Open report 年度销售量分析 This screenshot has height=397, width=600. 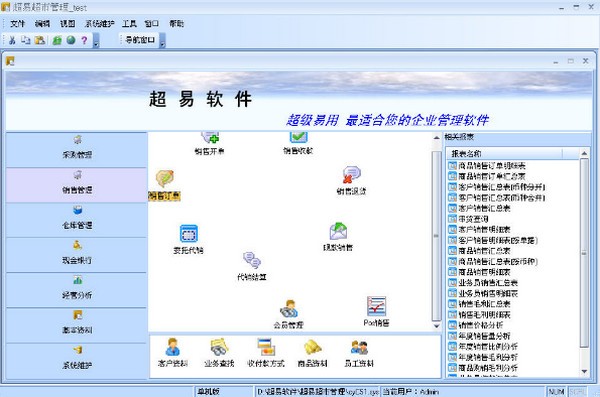[x=484, y=336]
